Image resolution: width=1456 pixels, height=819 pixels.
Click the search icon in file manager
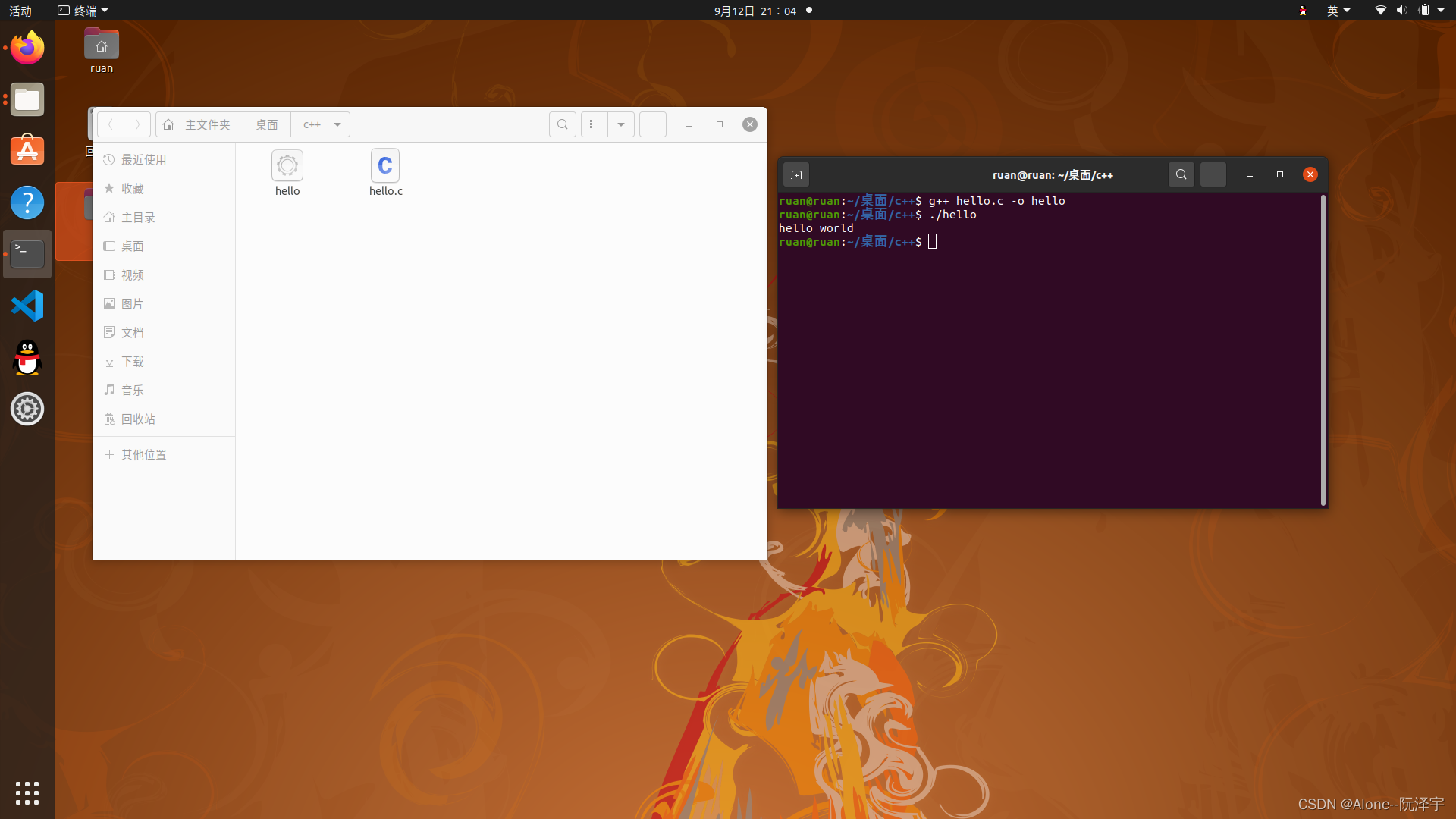pyautogui.click(x=562, y=124)
